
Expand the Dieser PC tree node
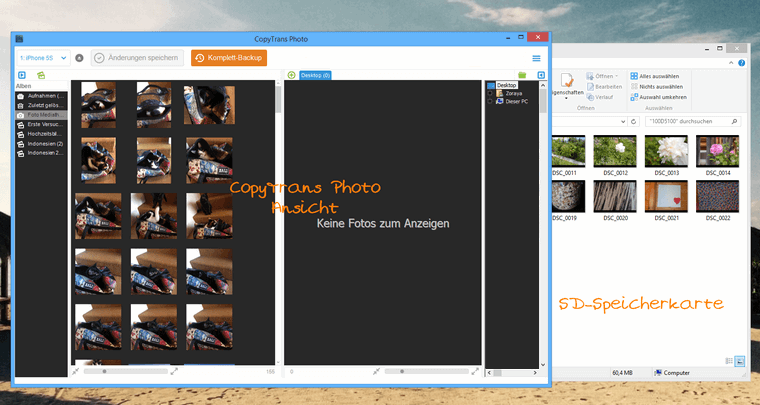coord(490,101)
